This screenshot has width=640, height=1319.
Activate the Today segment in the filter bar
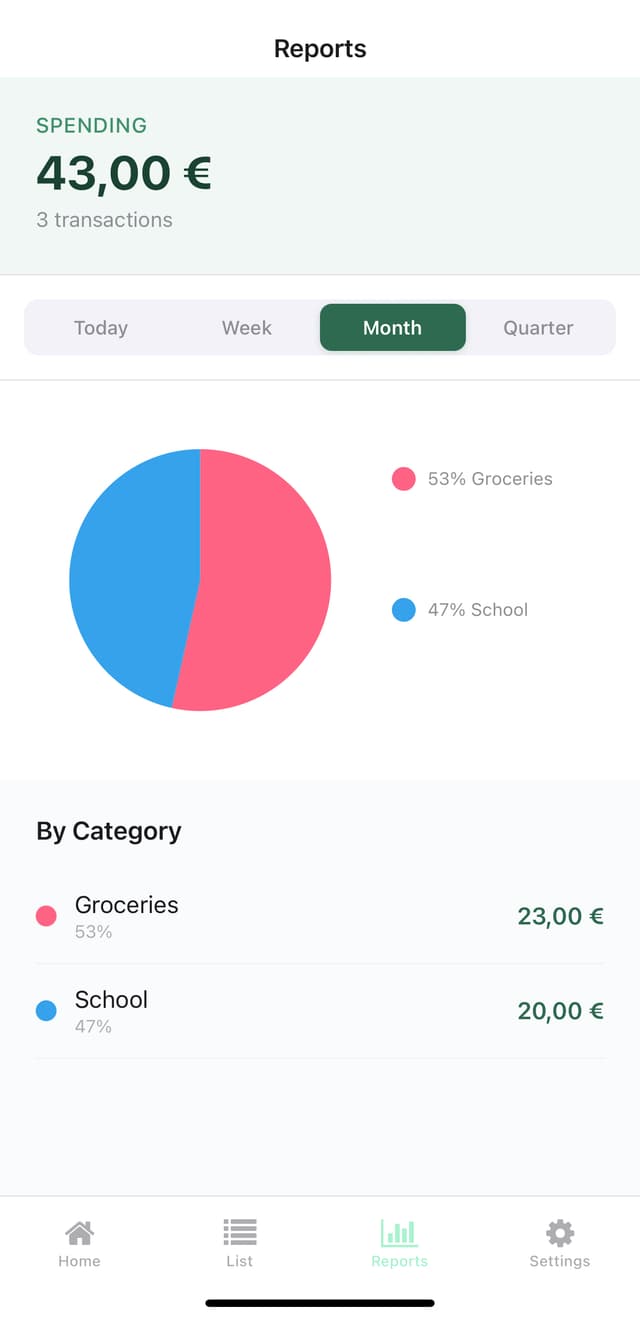[100, 327]
